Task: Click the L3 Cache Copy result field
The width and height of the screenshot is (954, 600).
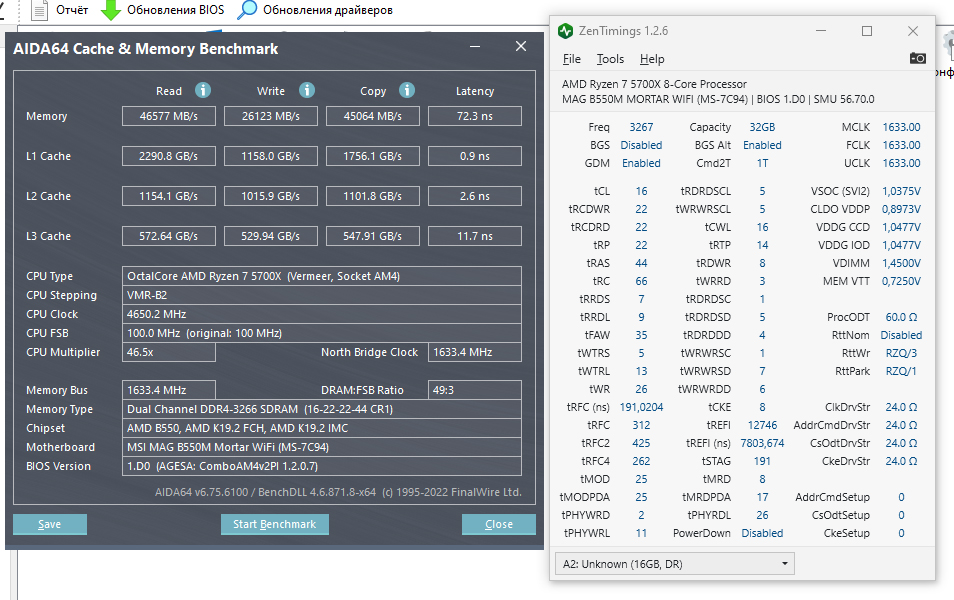Action: coord(372,236)
